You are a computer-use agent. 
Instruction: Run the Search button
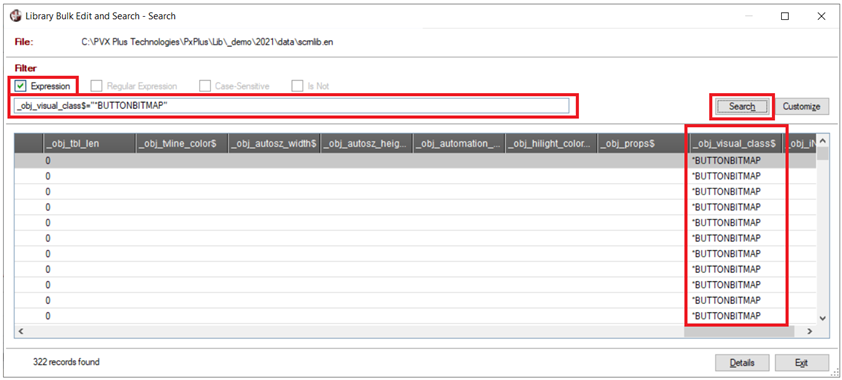(742, 106)
